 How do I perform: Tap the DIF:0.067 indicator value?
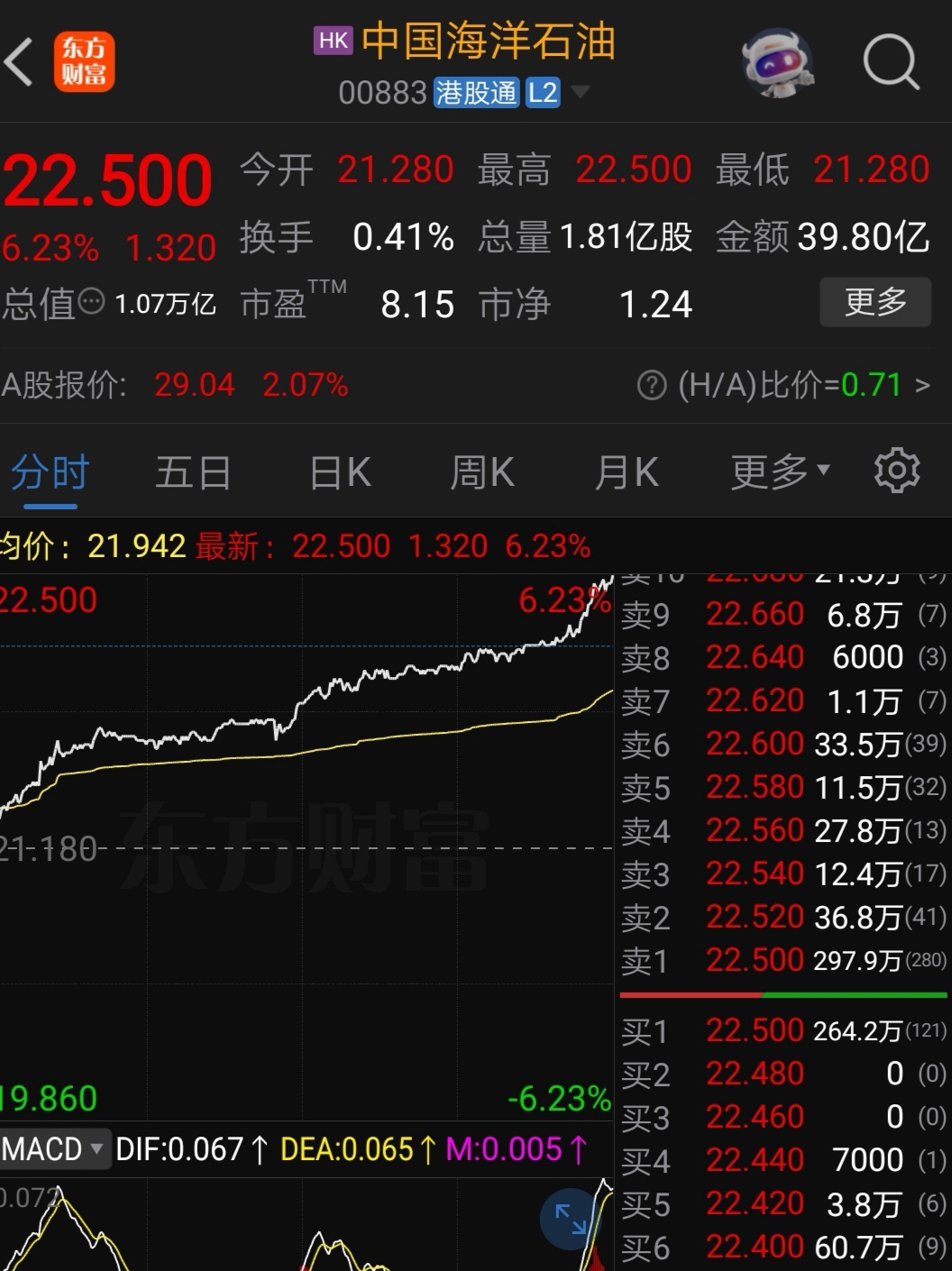(x=192, y=1149)
